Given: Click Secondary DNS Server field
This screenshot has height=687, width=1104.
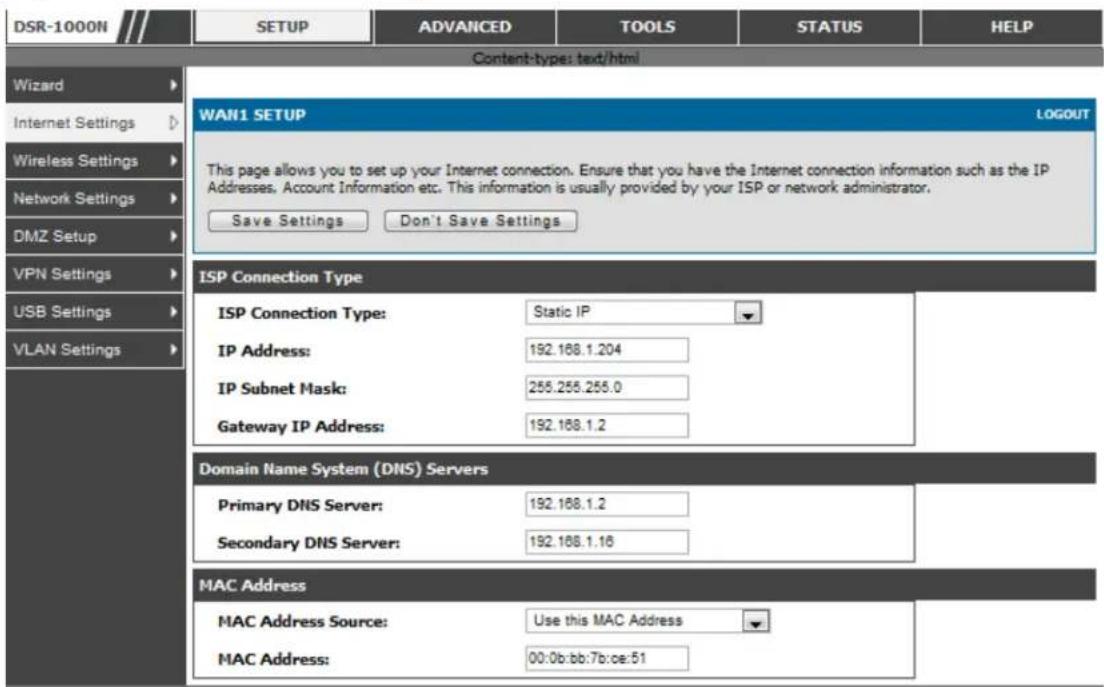Looking at the screenshot, I should (607, 542).
